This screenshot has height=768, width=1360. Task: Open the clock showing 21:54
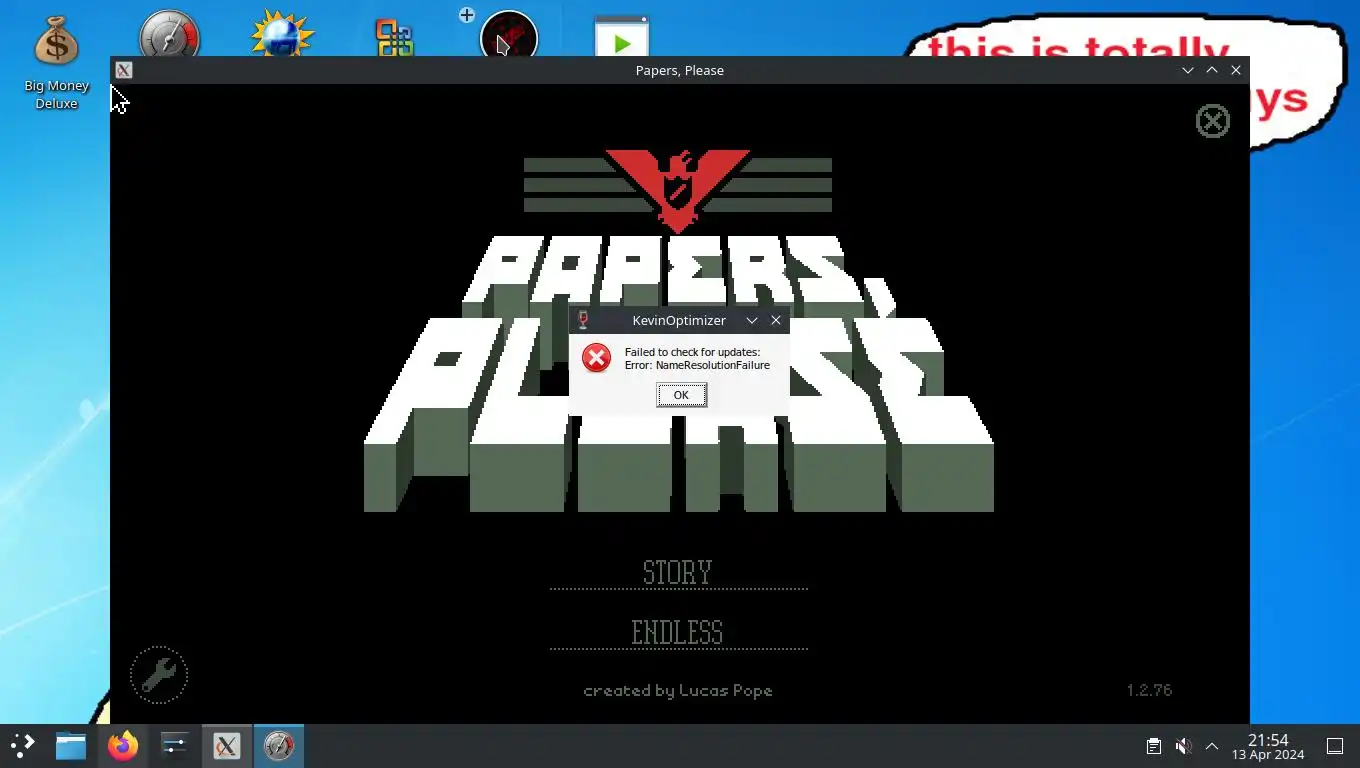click(x=1268, y=746)
